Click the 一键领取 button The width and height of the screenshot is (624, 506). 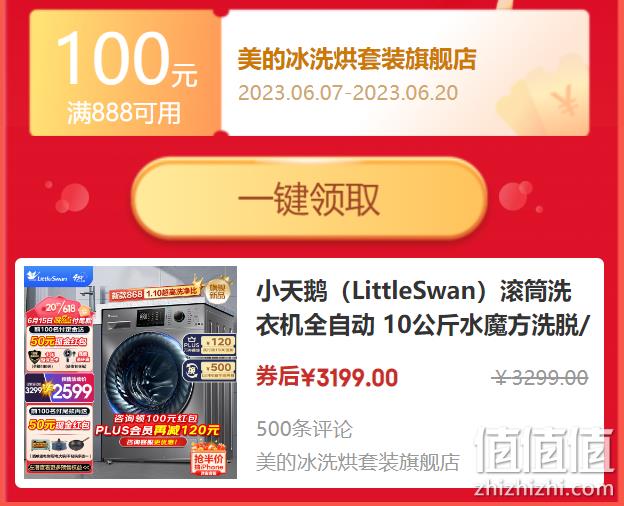pyautogui.click(x=309, y=199)
